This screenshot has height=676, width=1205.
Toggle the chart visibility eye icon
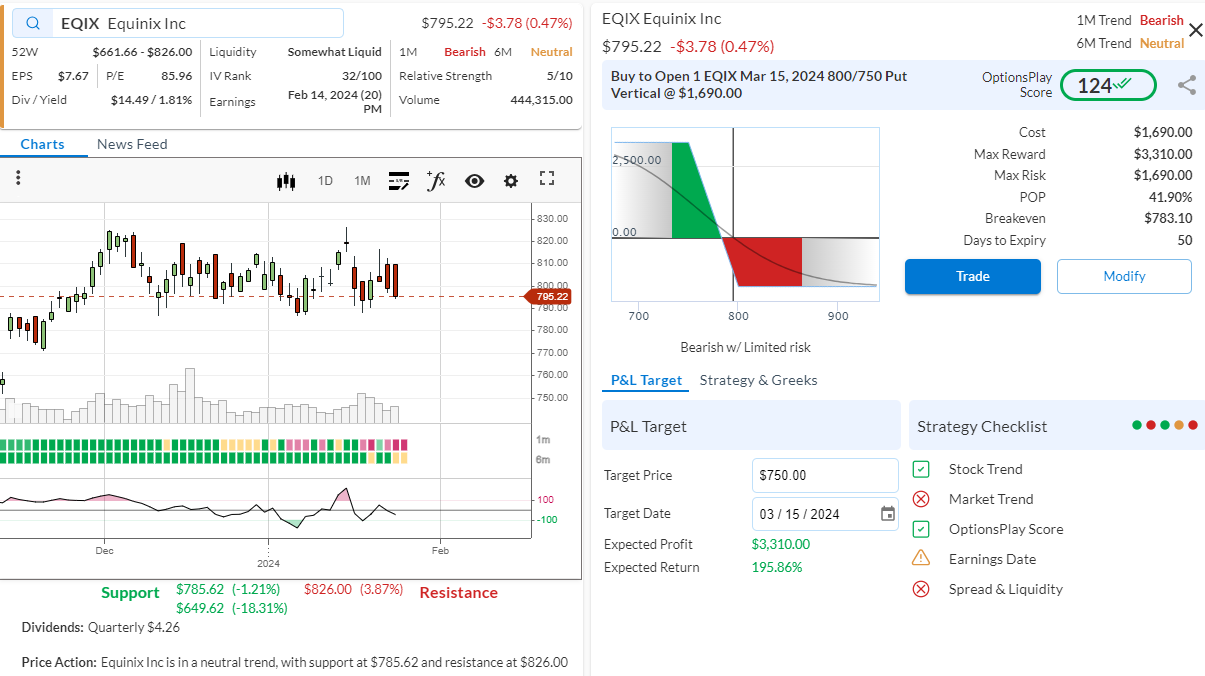pyautogui.click(x=474, y=181)
